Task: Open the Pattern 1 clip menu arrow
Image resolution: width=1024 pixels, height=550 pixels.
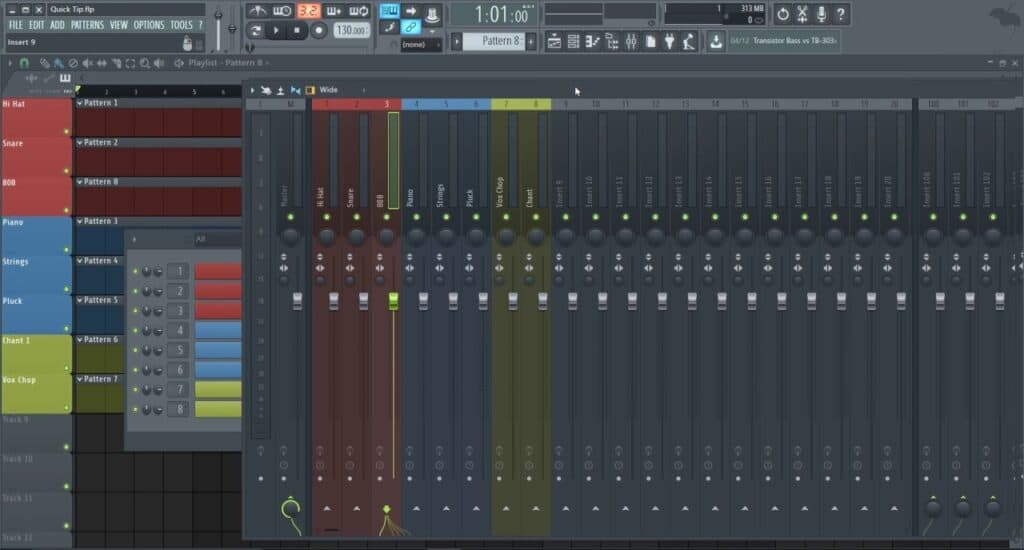Action: (x=80, y=103)
